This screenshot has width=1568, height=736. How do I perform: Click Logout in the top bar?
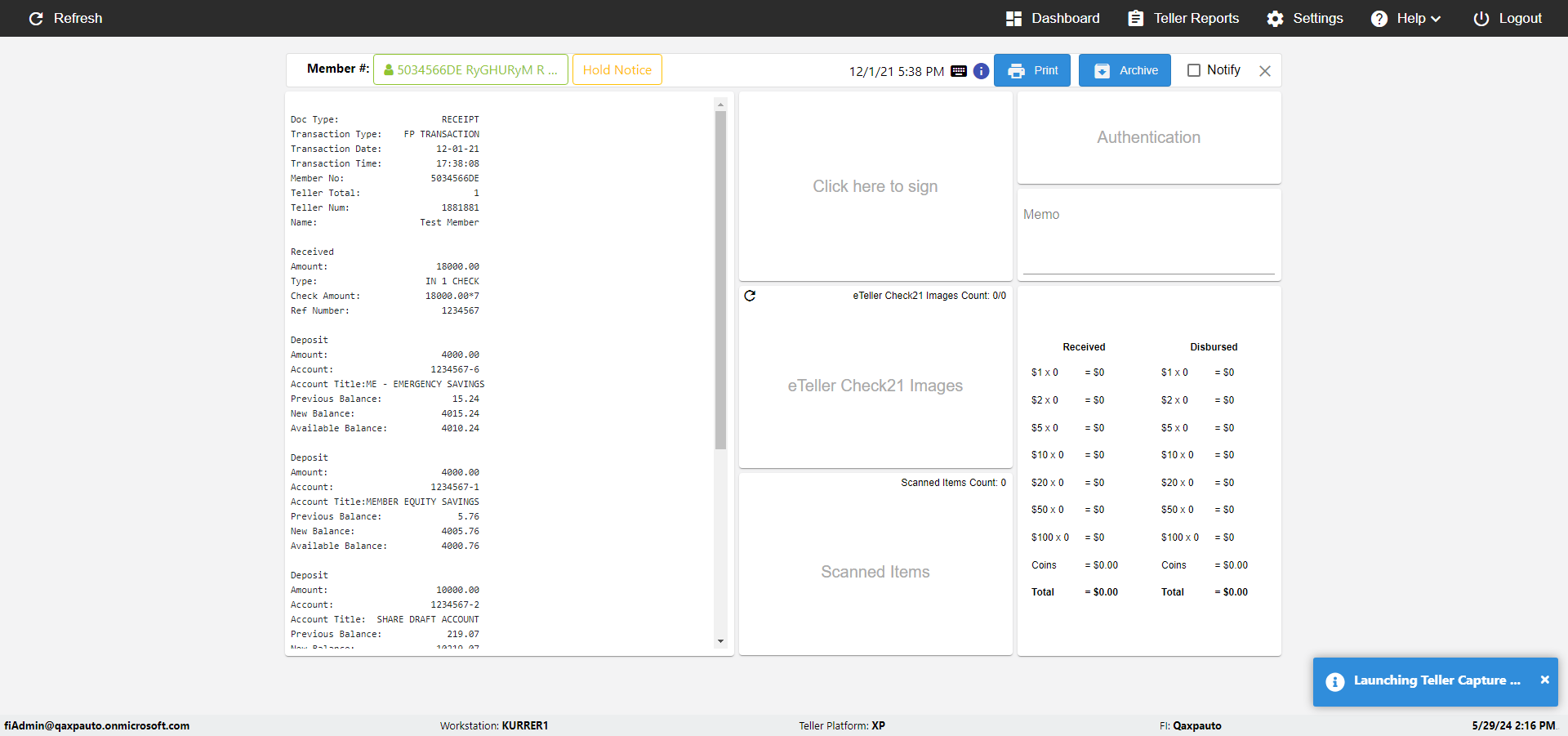1508,18
